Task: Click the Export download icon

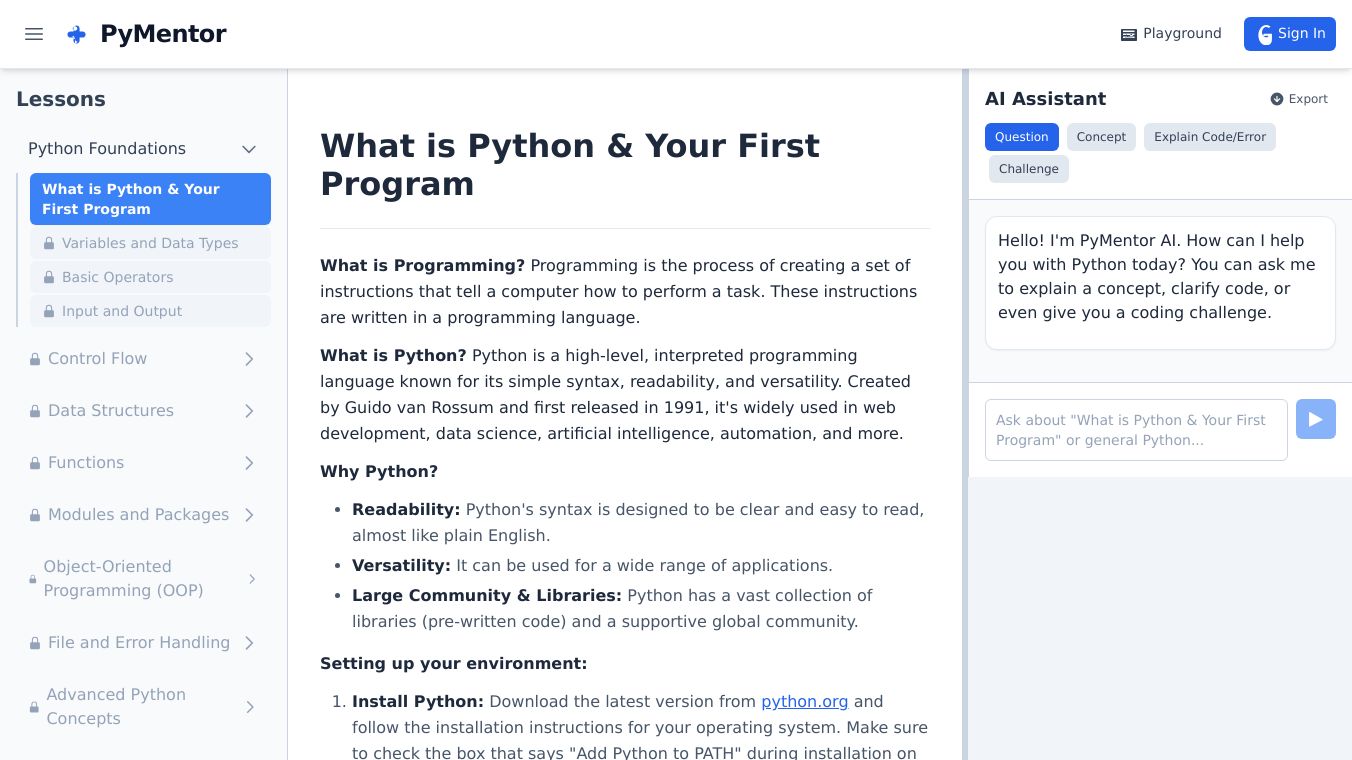Action: click(x=1277, y=99)
